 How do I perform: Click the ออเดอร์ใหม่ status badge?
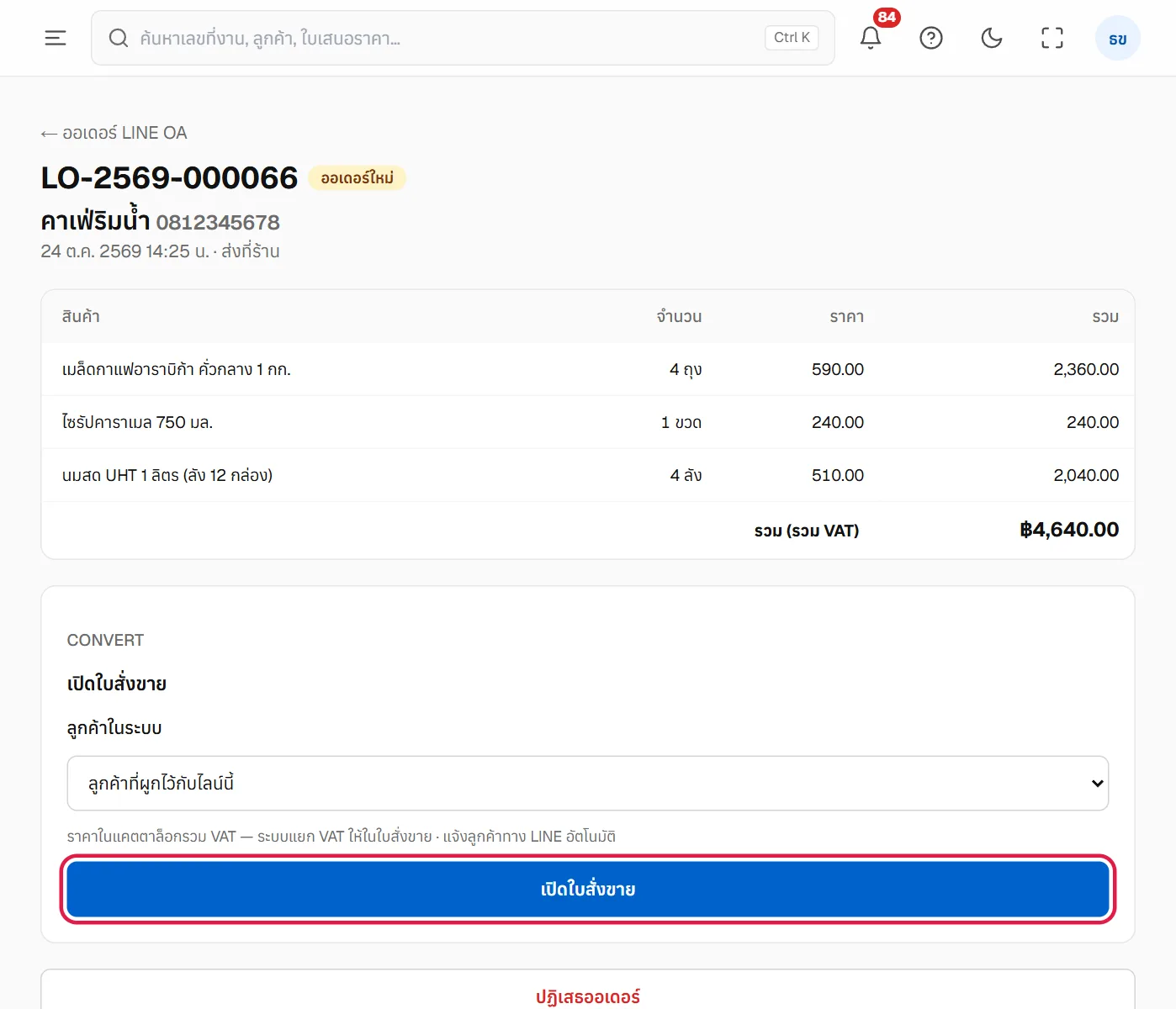pos(358,178)
